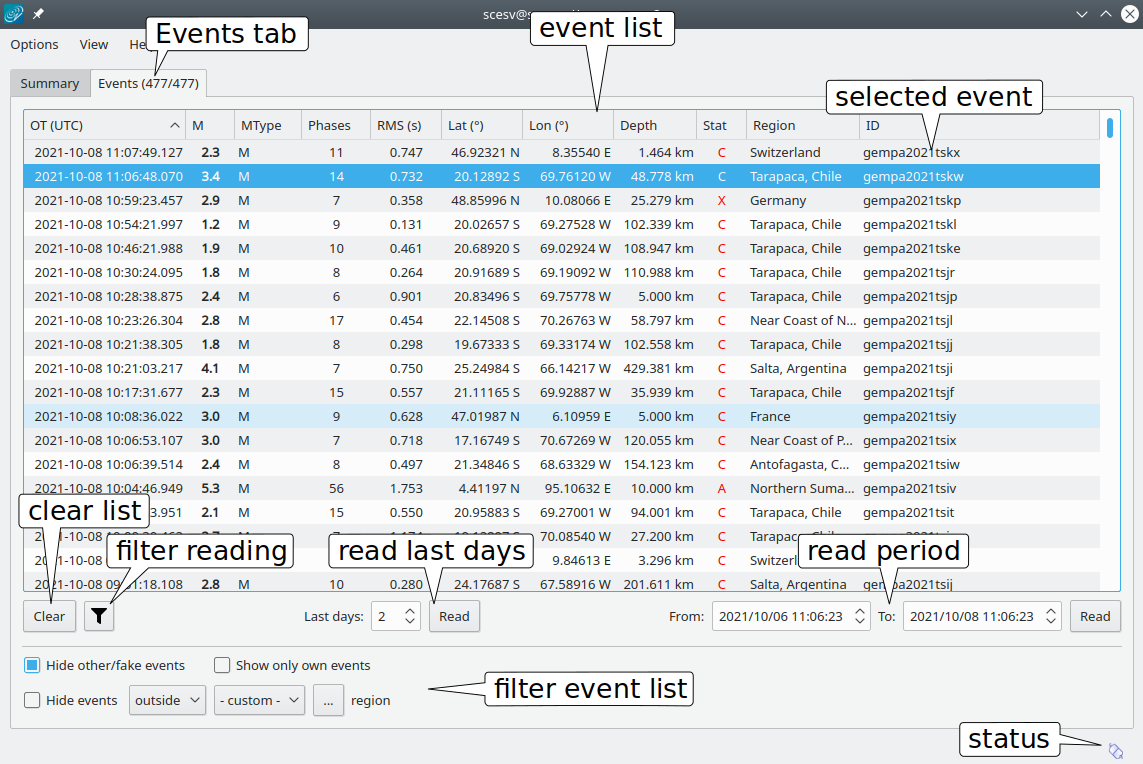Image resolution: width=1143 pixels, height=764 pixels.
Task: Click the filter funnel icon button
Action: tap(99, 616)
